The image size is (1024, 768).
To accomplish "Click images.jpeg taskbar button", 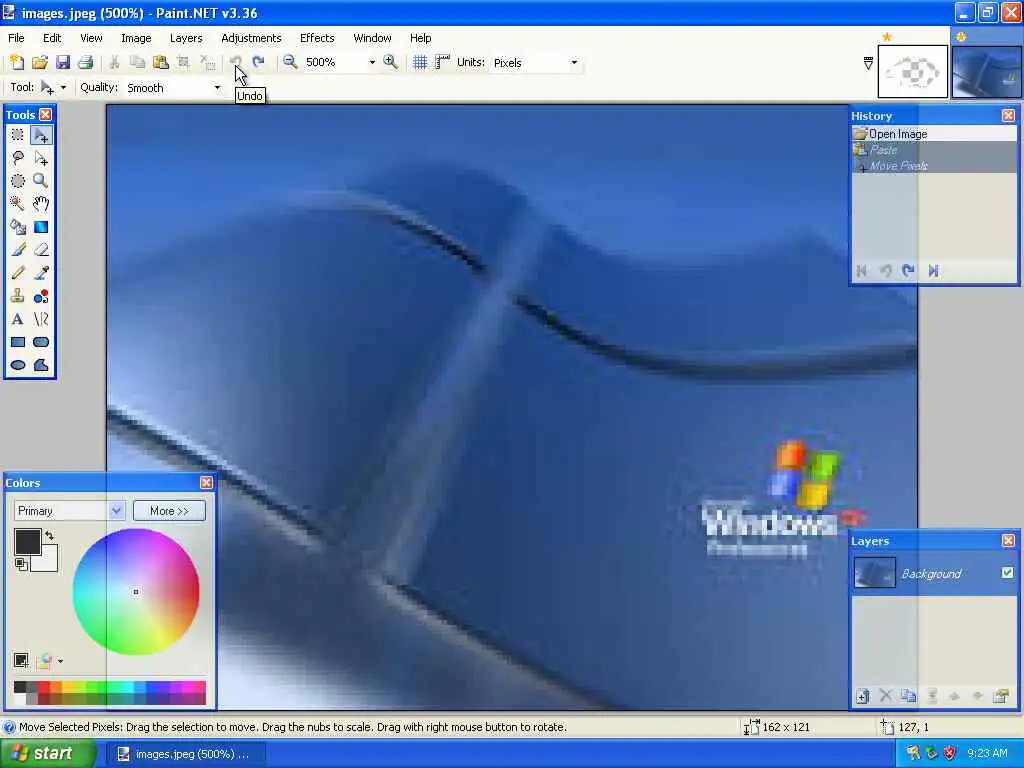I will [x=185, y=754].
